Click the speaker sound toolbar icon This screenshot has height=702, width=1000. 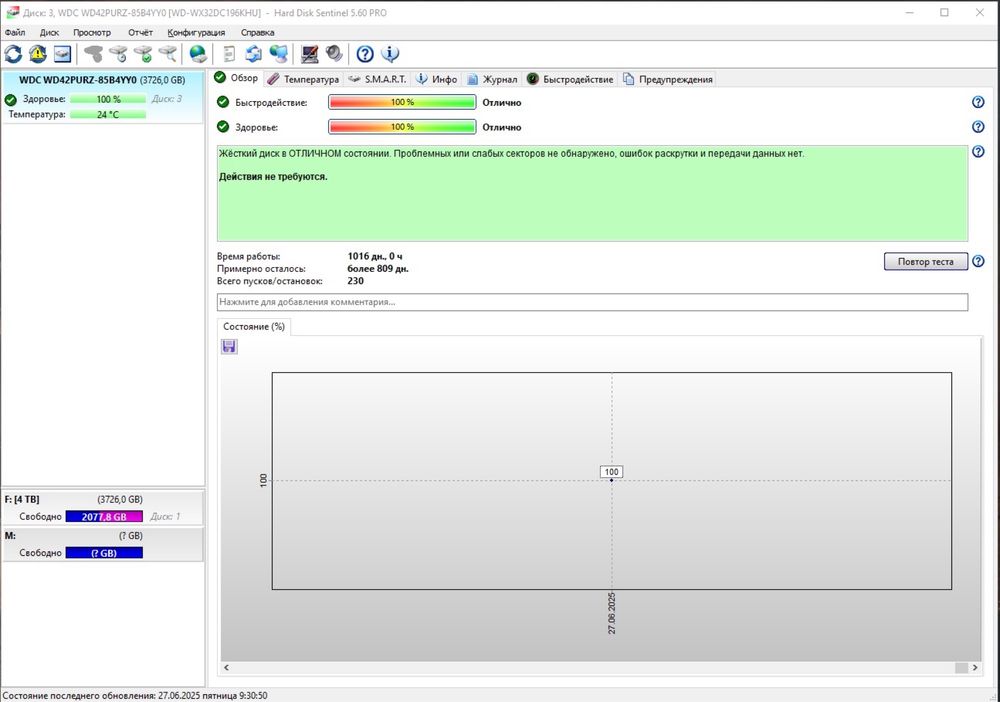(x=334, y=54)
